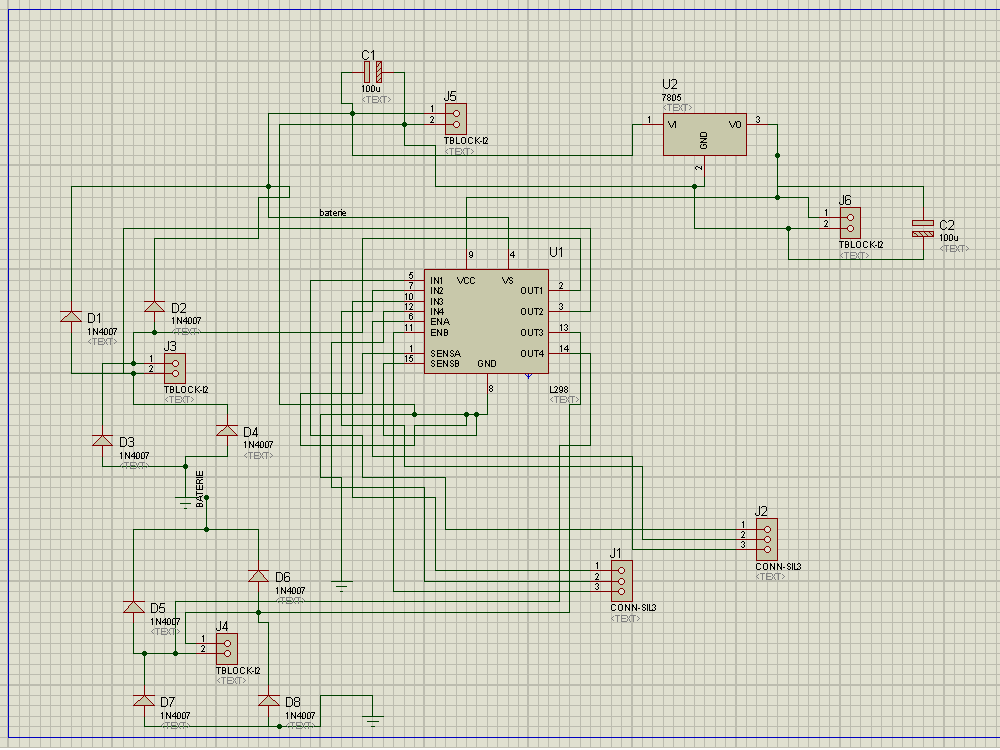
Task: Click the ground symbol right of diode D8
Action: click(x=373, y=721)
